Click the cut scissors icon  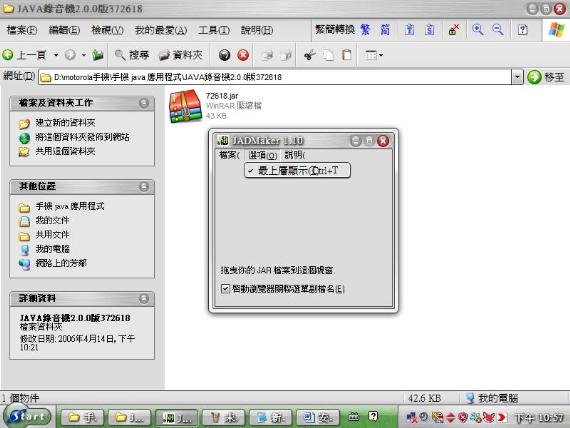[x=310, y=55]
